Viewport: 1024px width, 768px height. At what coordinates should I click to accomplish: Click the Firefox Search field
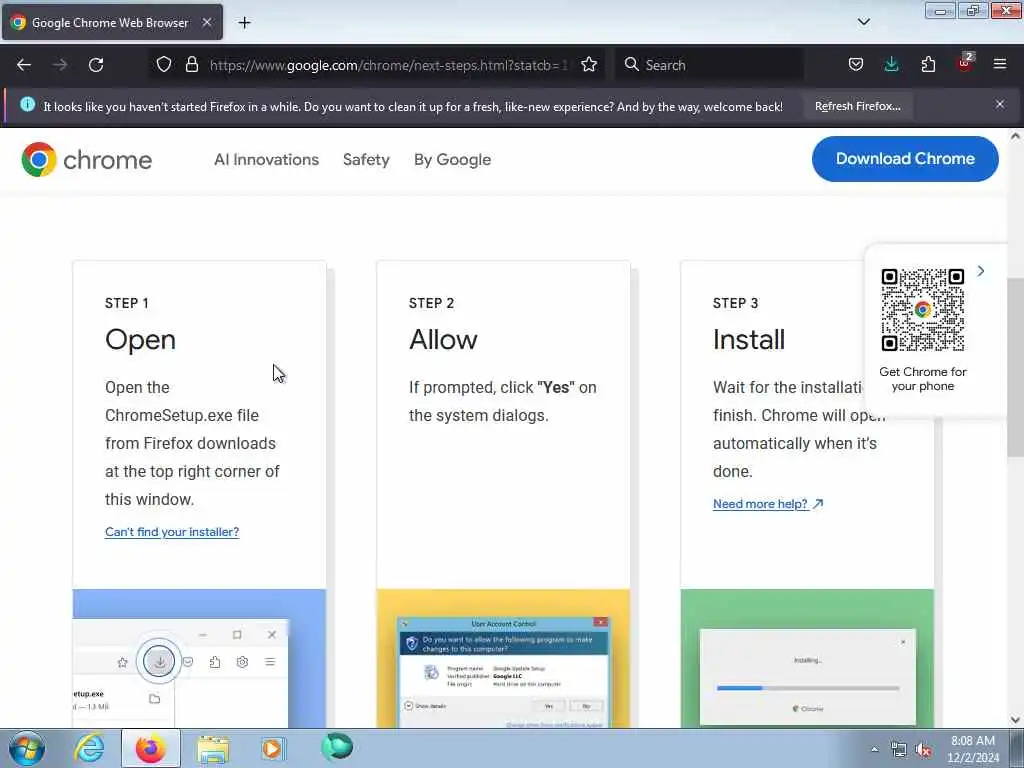pos(710,65)
